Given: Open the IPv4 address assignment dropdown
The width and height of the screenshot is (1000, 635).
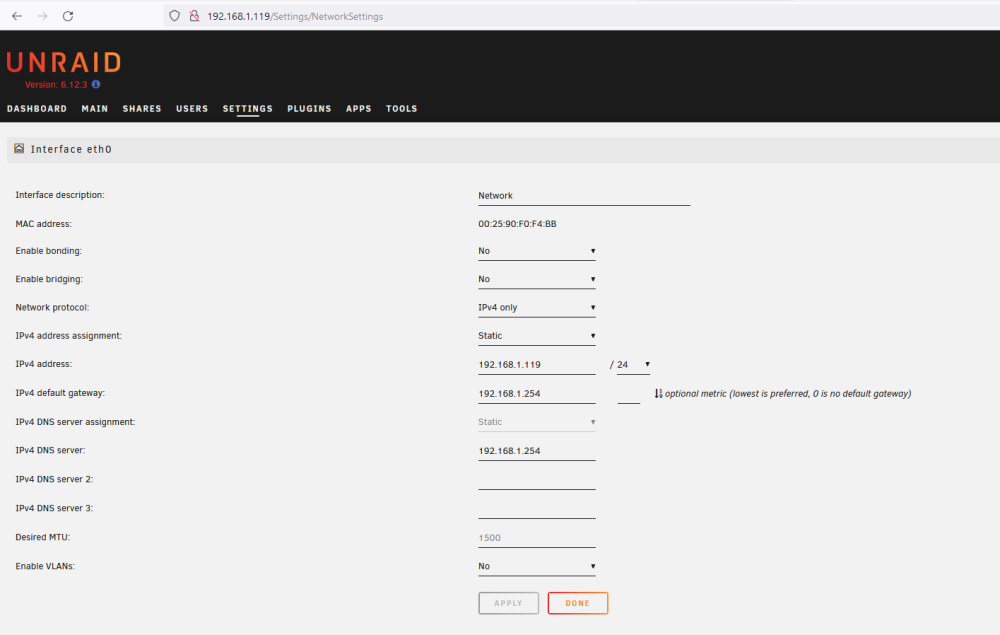Looking at the screenshot, I should 536,336.
